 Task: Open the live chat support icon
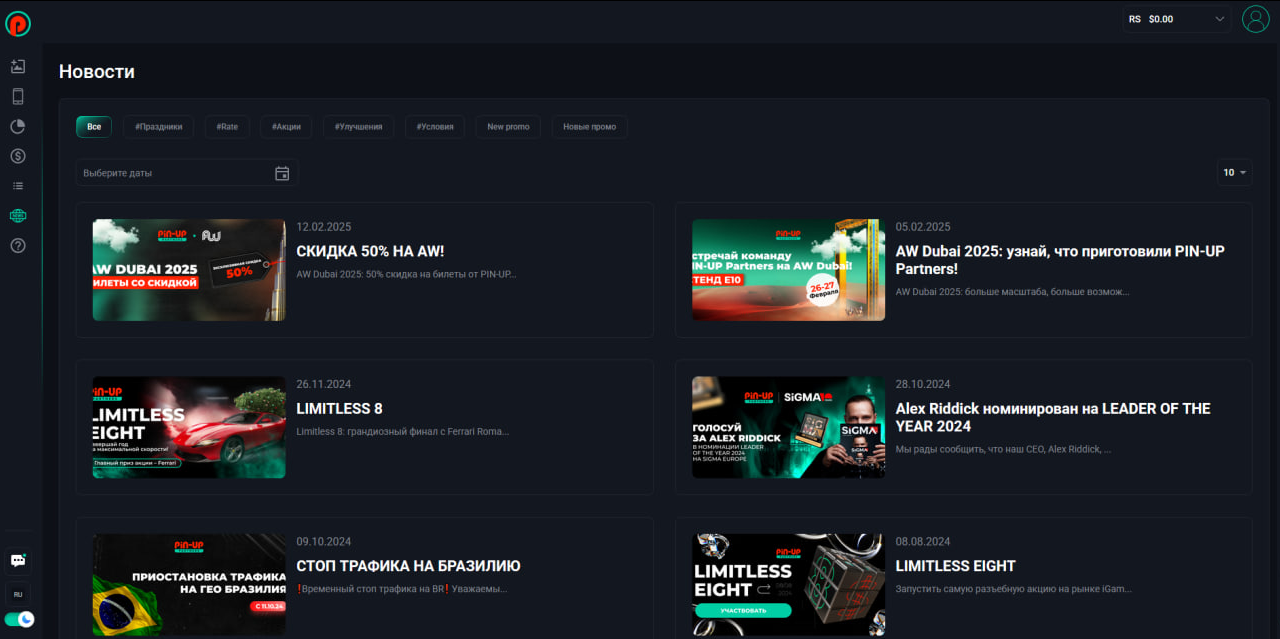tap(18, 561)
